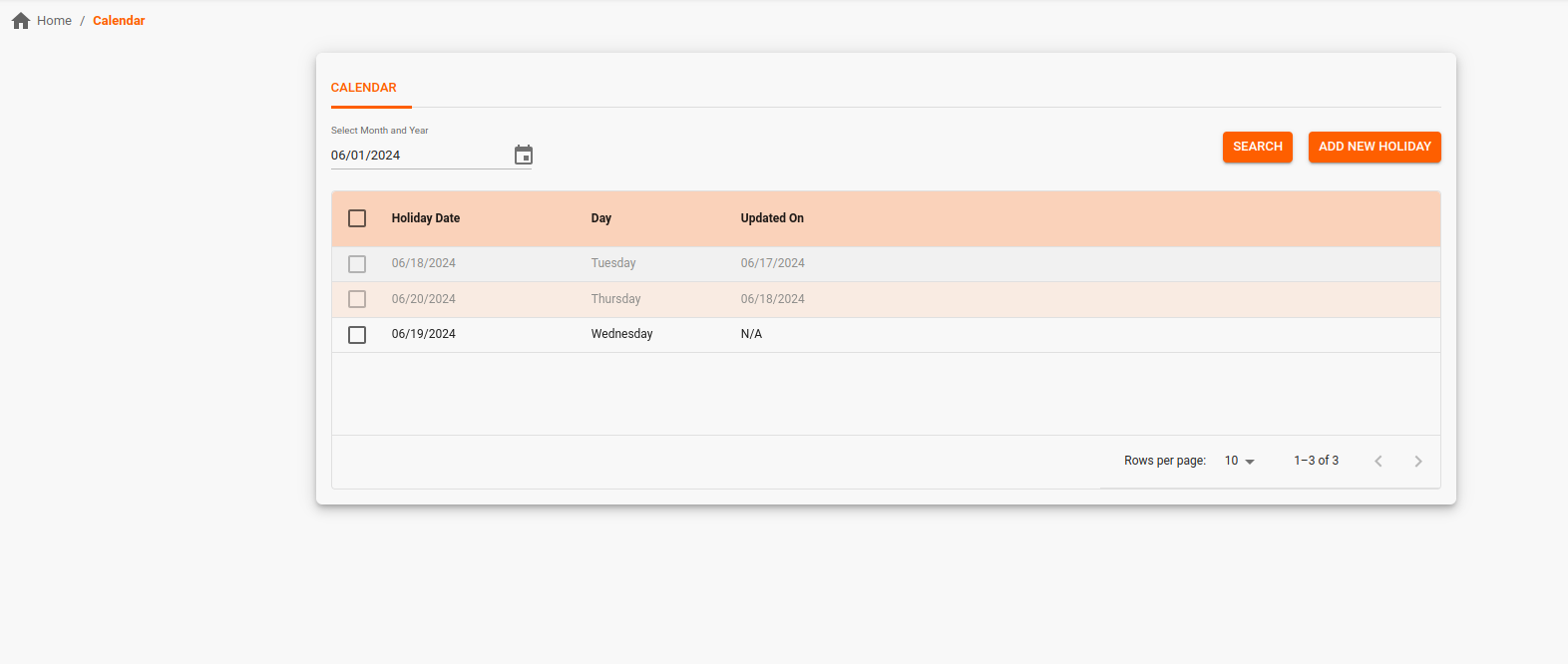Viewport: 1568px width, 664px height.
Task: Click the Rows per page label
Action: 1165,461
